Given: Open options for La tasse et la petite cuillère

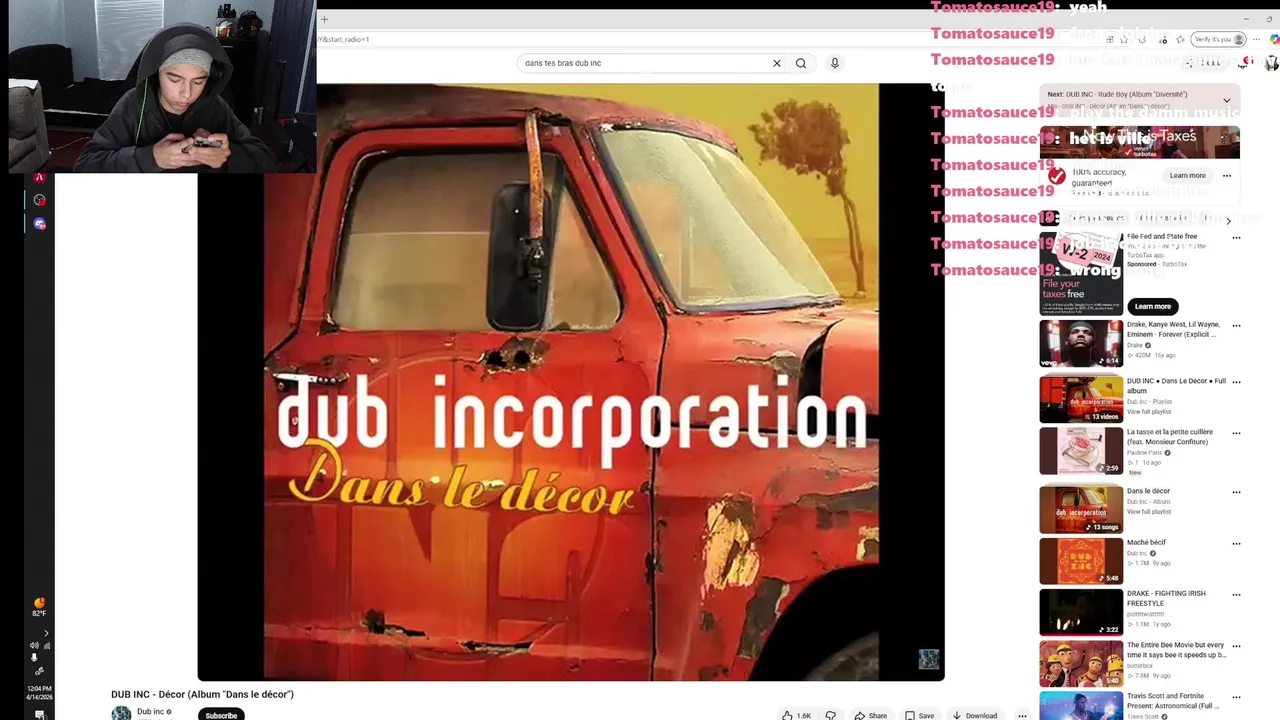Looking at the screenshot, I should (x=1236, y=433).
